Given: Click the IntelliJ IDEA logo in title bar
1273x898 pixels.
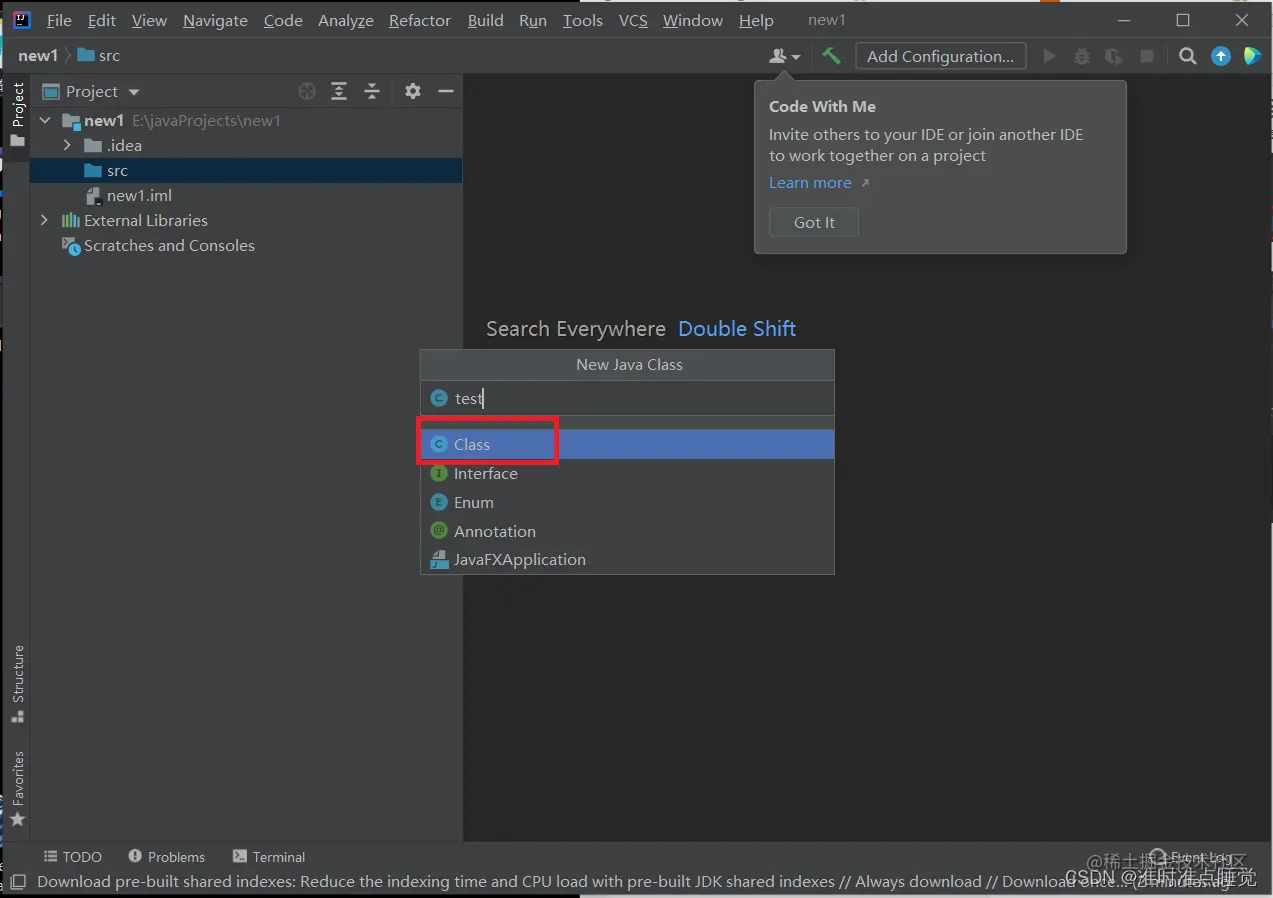Looking at the screenshot, I should pyautogui.click(x=21, y=19).
